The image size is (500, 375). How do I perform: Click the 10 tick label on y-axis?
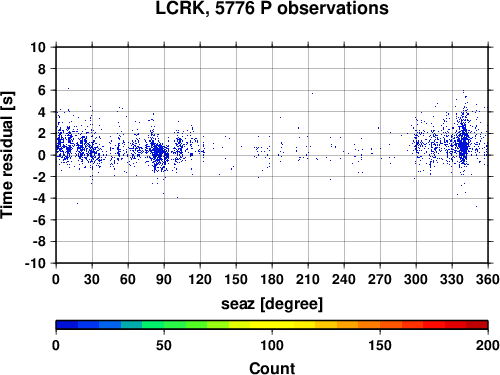(38, 47)
